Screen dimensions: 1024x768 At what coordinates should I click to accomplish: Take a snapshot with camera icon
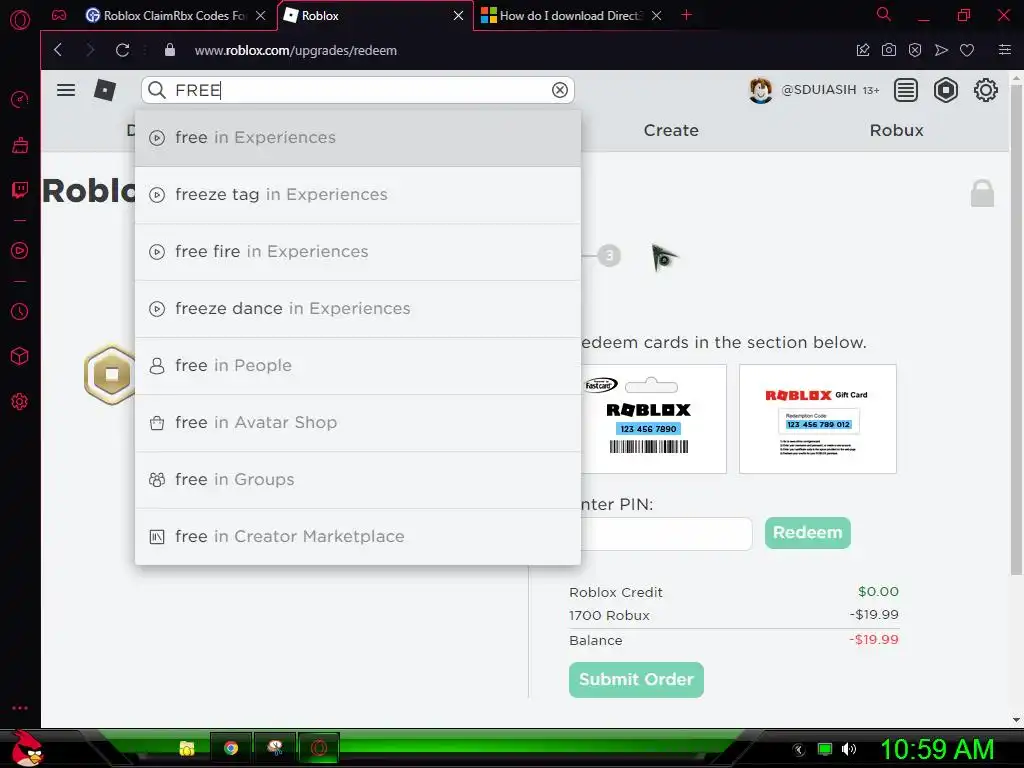click(889, 50)
